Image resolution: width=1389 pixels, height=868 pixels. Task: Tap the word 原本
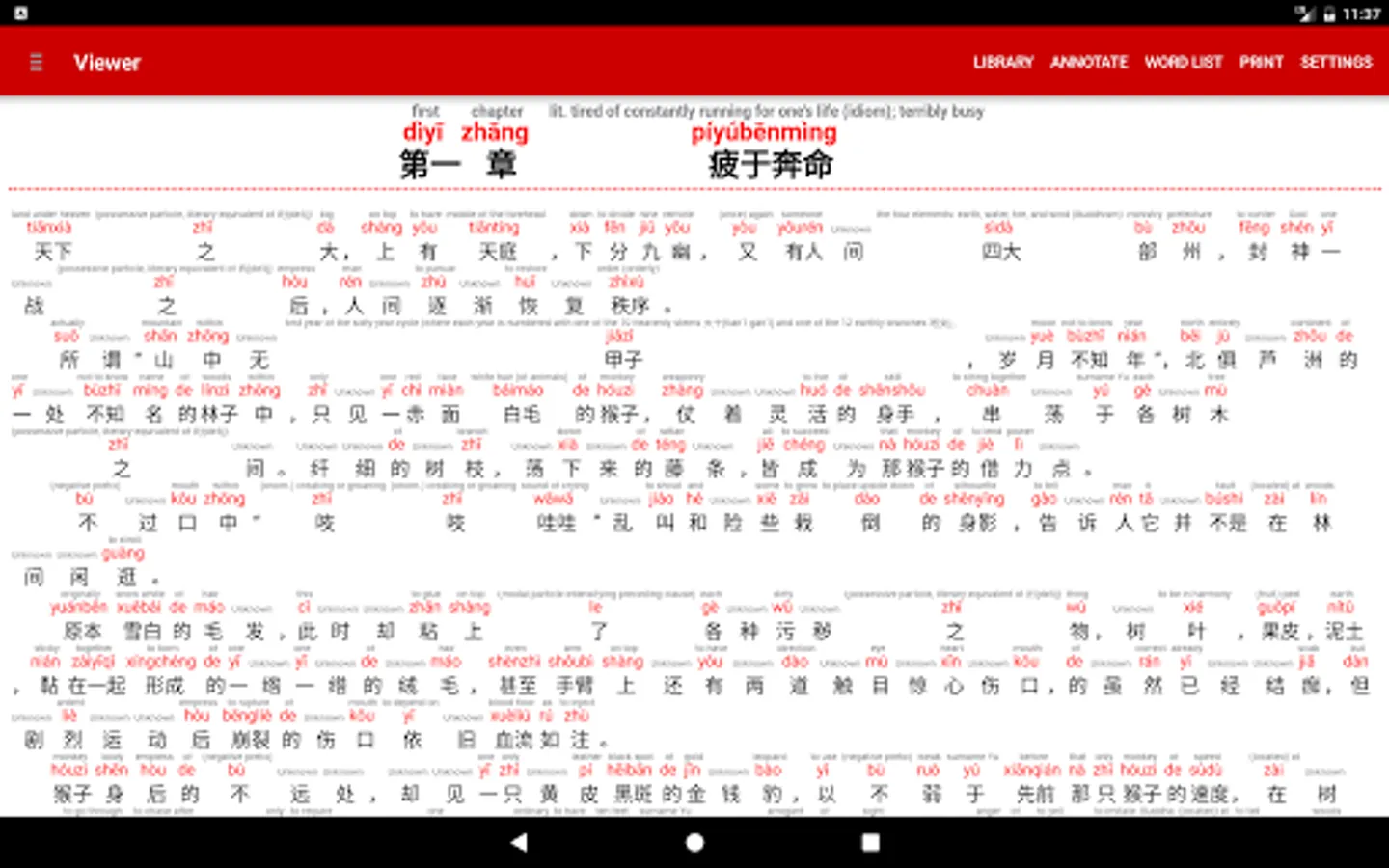coord(82,632)
